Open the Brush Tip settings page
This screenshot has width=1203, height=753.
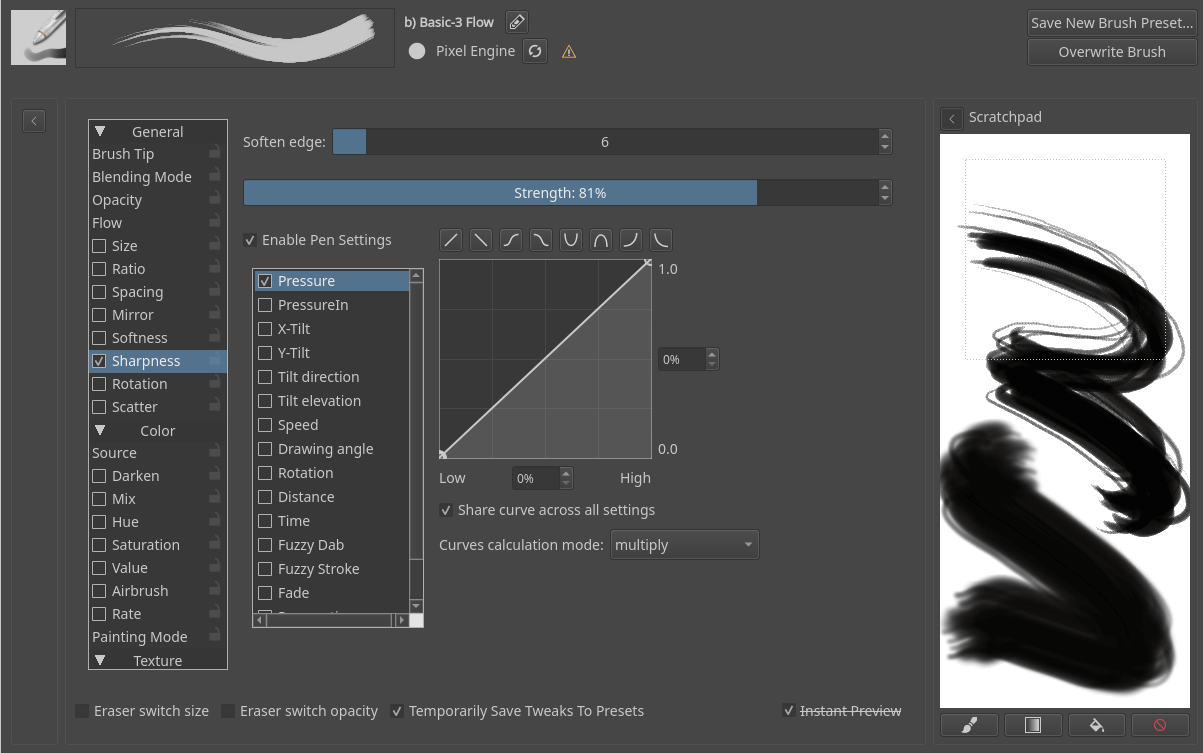[x=123, y=153]
